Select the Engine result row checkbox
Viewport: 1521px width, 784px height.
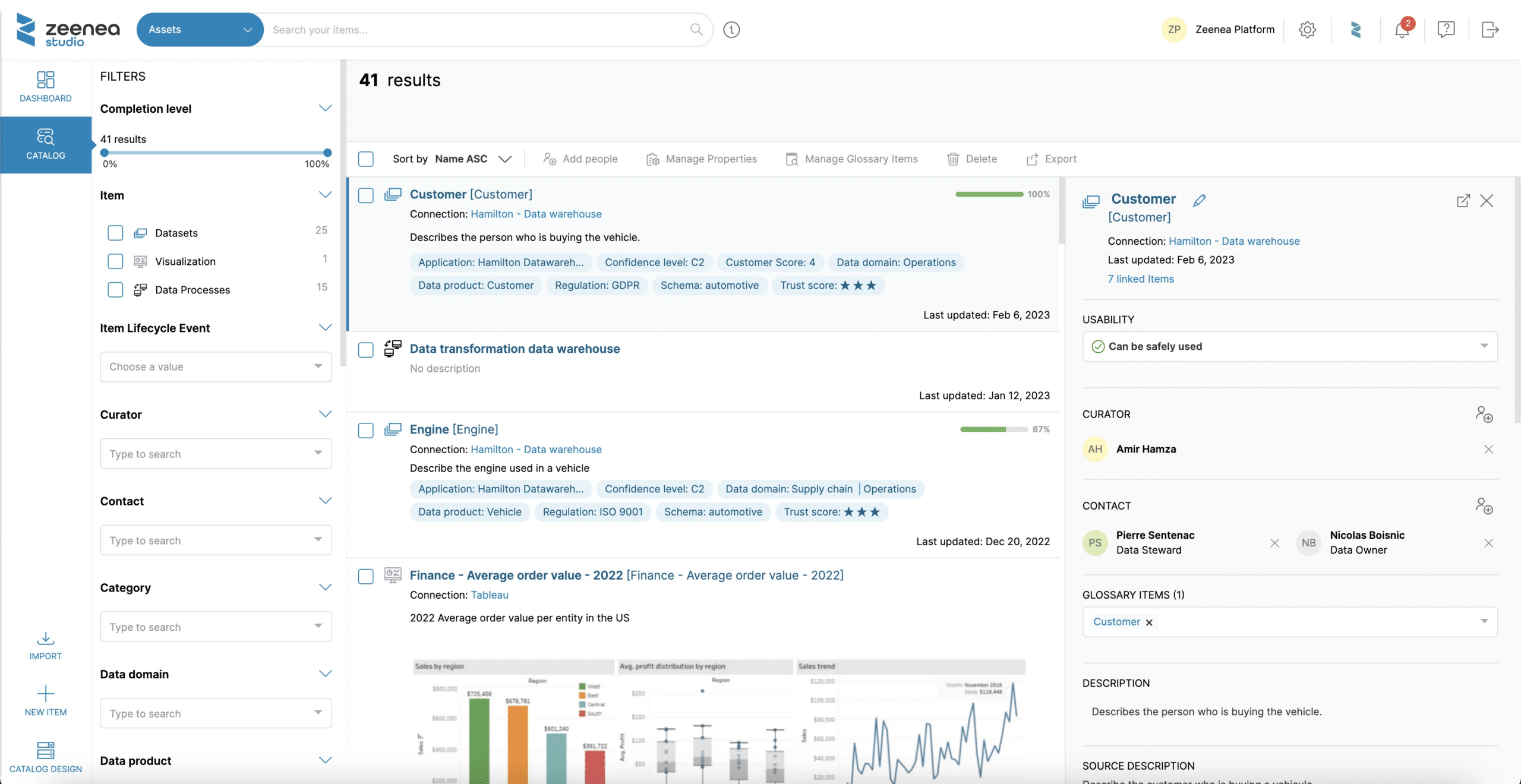click(x=365, y=431)
